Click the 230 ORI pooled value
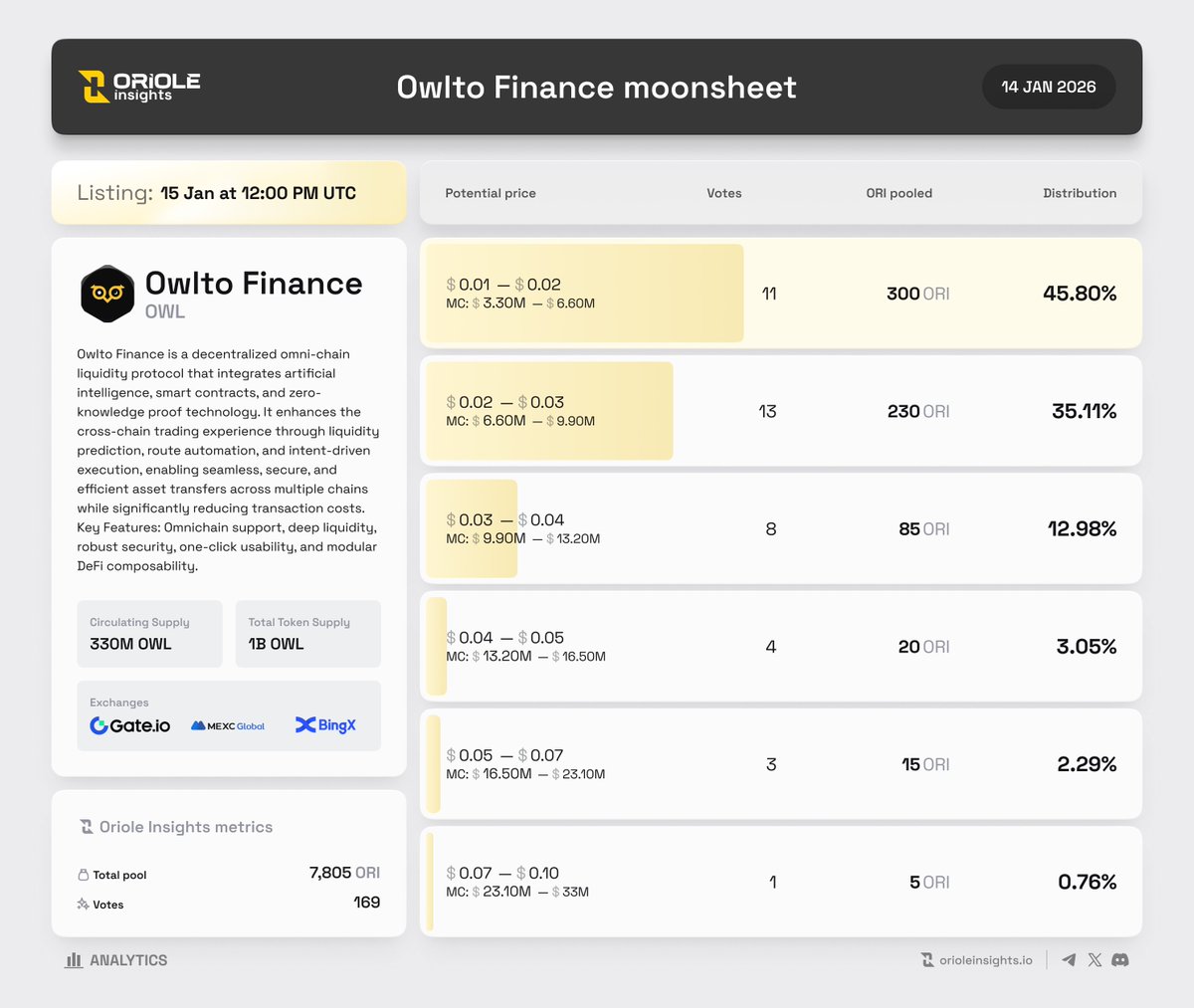The image size is (1194, 1008). [x=918, y=411]
